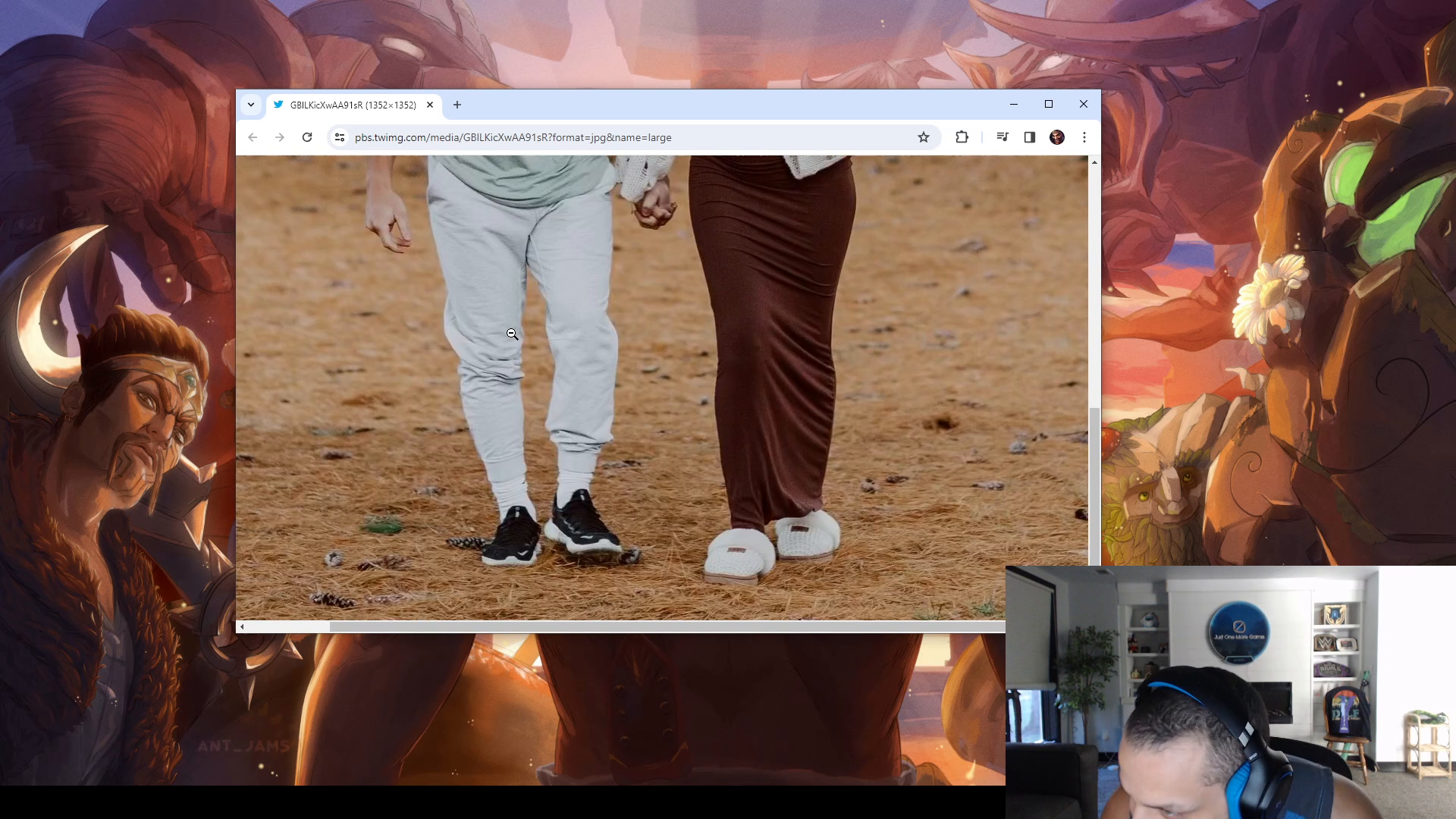The width and height of the screenshot is (1456, 819).
Task: Click the vertical scrollbar thumb
Action: pyautogui.click(x=1094, y=485)
